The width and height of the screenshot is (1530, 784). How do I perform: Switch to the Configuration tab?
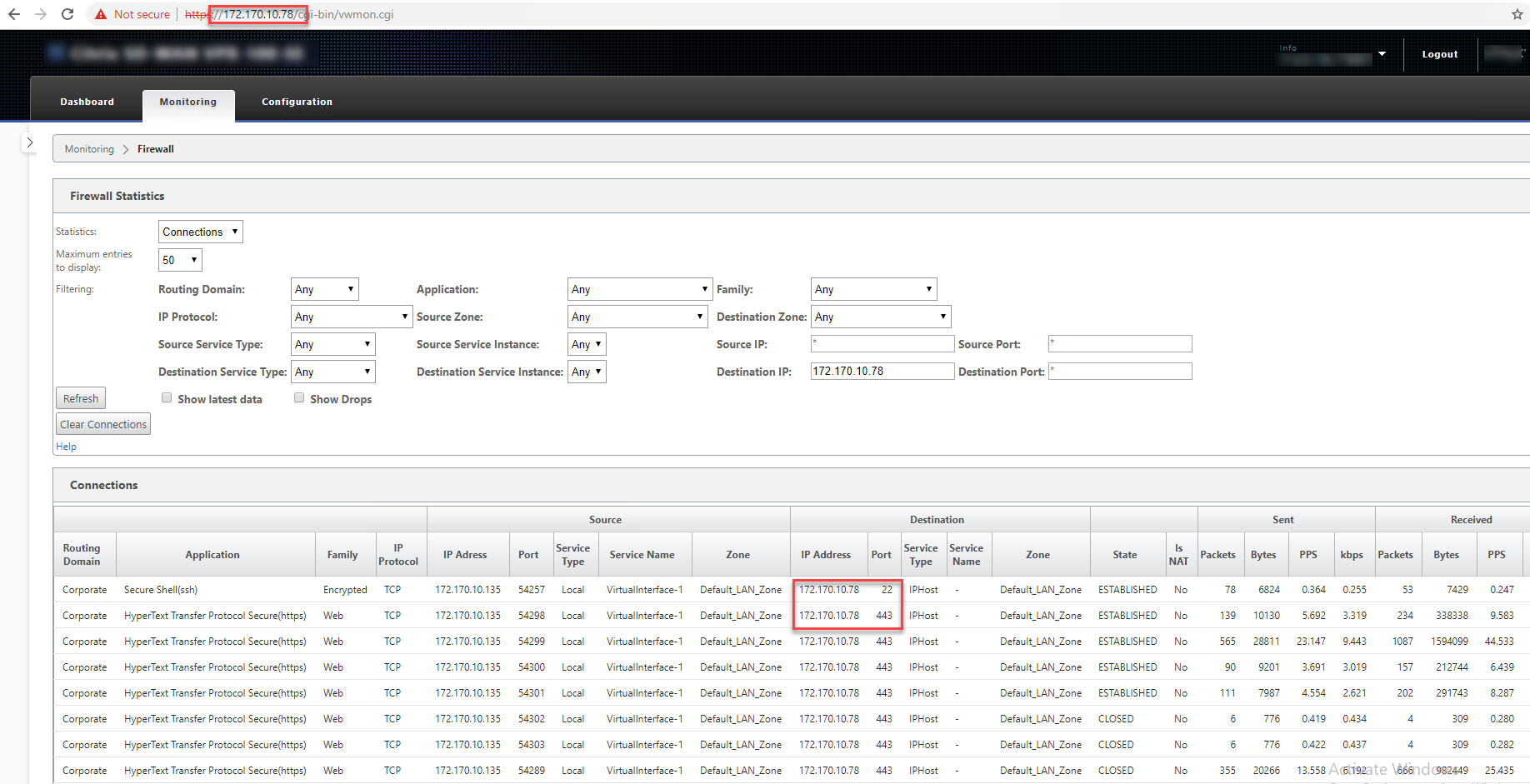[297, 102]
